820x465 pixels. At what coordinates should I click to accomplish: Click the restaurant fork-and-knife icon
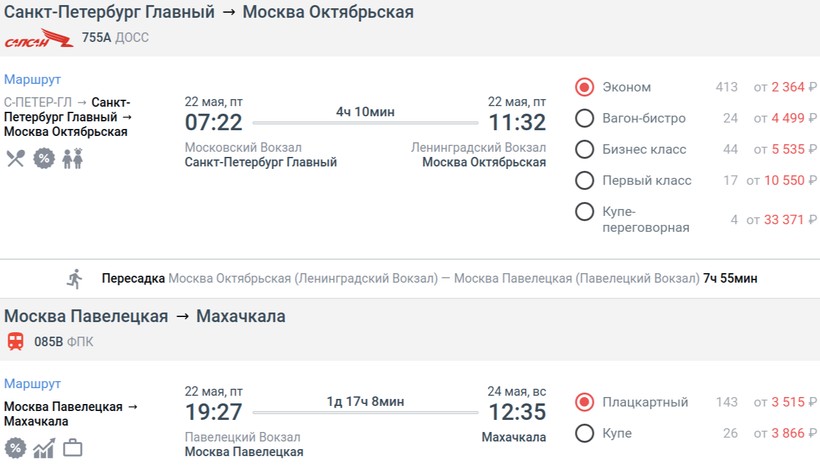click(x=15, y=158)
